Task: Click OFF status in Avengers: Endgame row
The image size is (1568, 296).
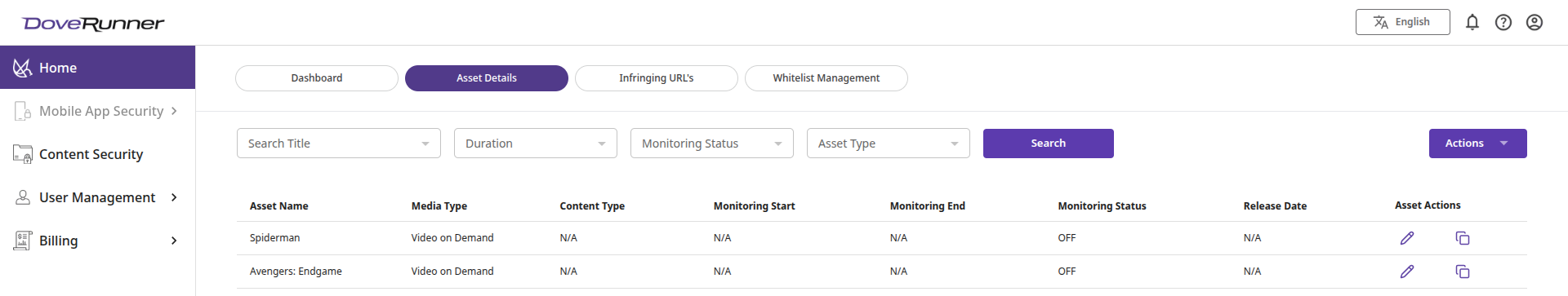Action: click(1067, 272)
